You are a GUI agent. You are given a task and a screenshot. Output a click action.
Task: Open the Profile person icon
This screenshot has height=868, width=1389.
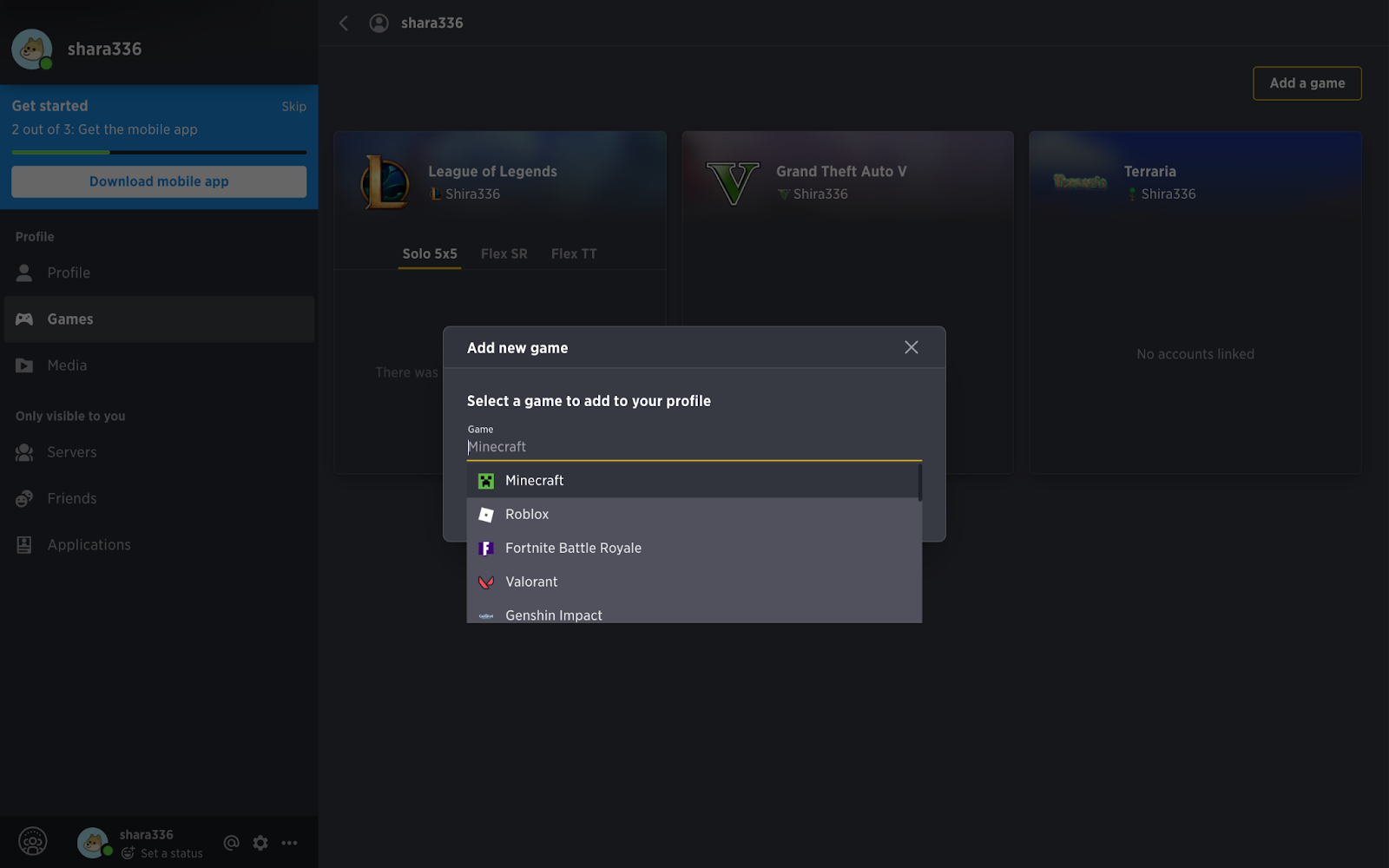click(24, 273)
